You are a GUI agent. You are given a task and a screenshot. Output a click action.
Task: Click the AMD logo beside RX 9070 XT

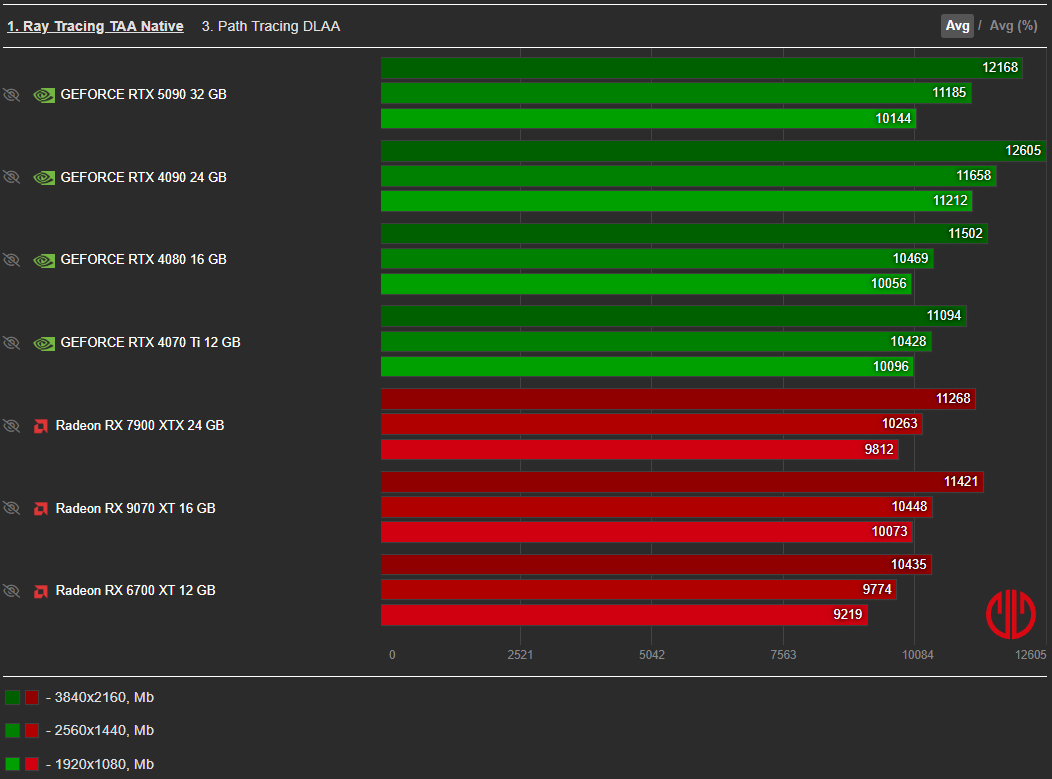tap(41, 509)
